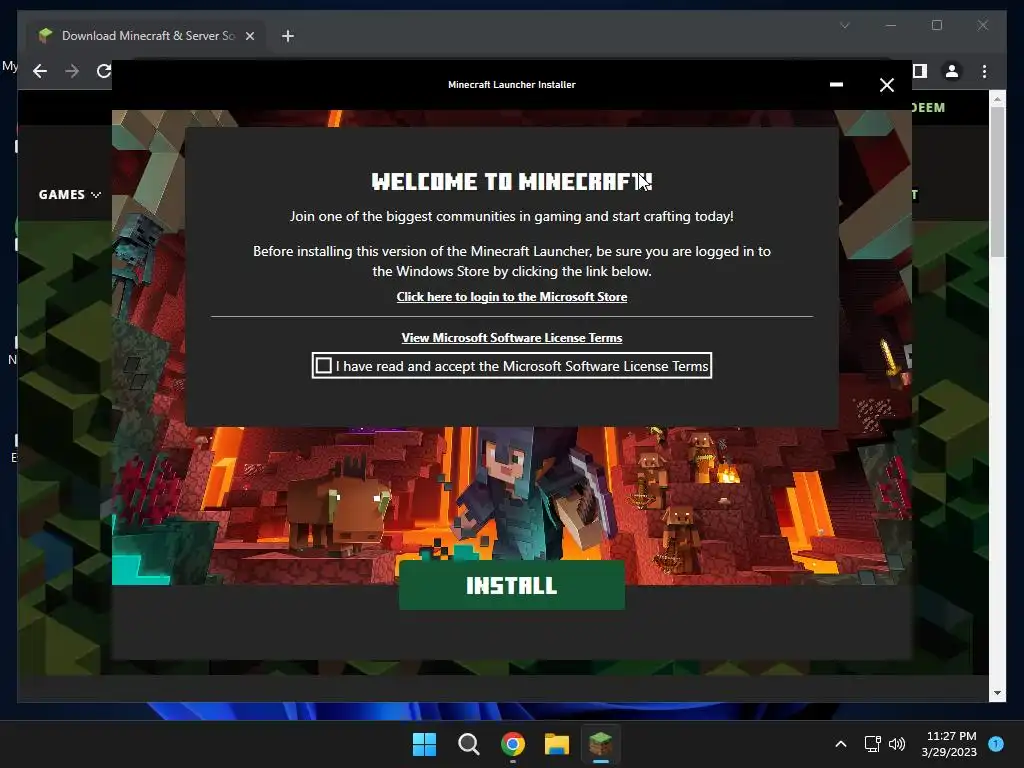Open volume tray icon
This screenshot has height=768, width=1024.
pos(897,744)
